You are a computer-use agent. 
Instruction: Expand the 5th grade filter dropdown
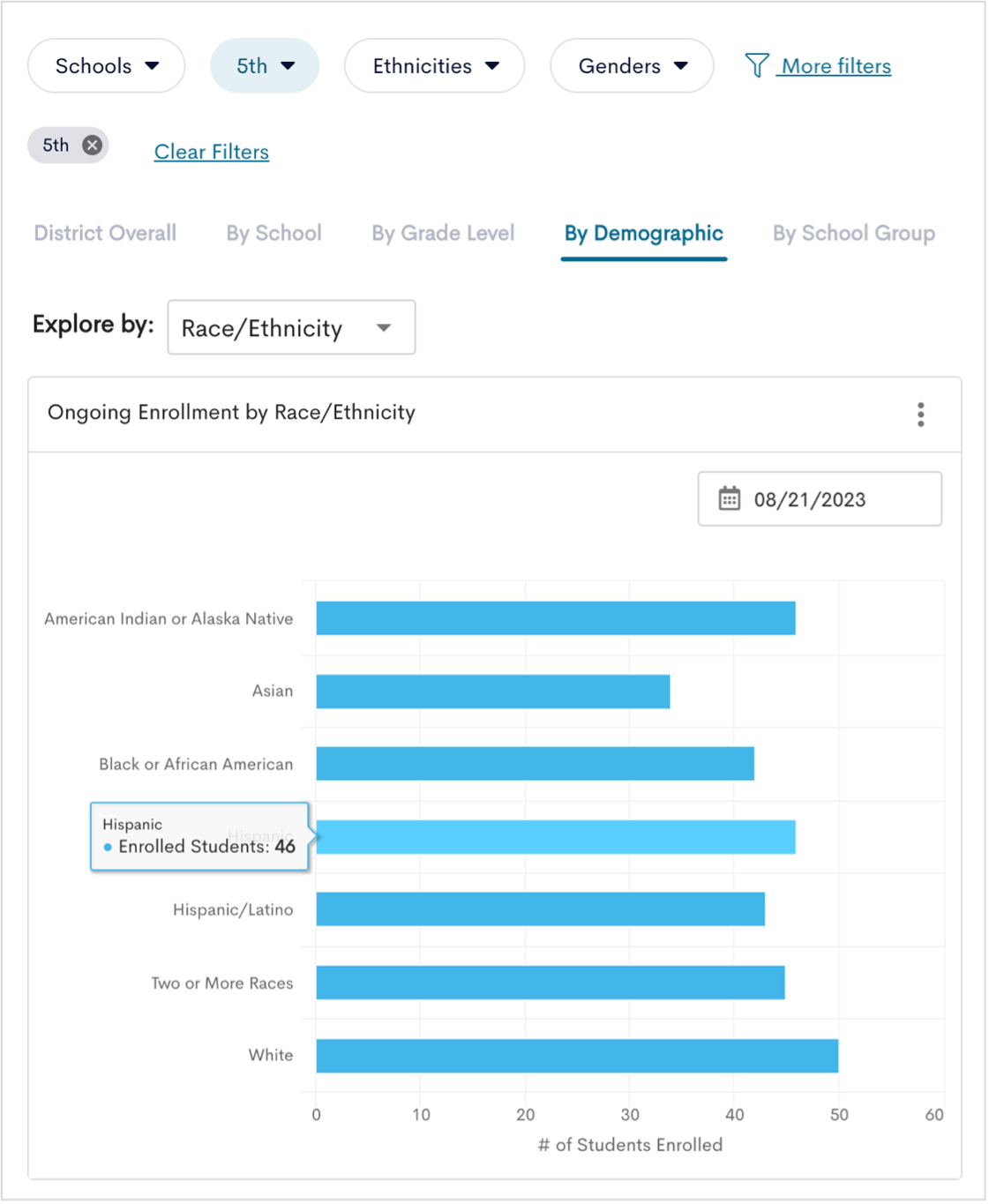(x=264, y=64)
